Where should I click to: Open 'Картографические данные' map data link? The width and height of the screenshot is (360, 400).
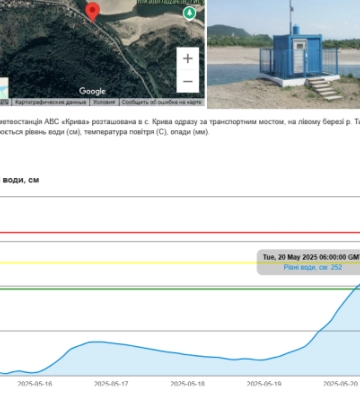click(51, 102)
